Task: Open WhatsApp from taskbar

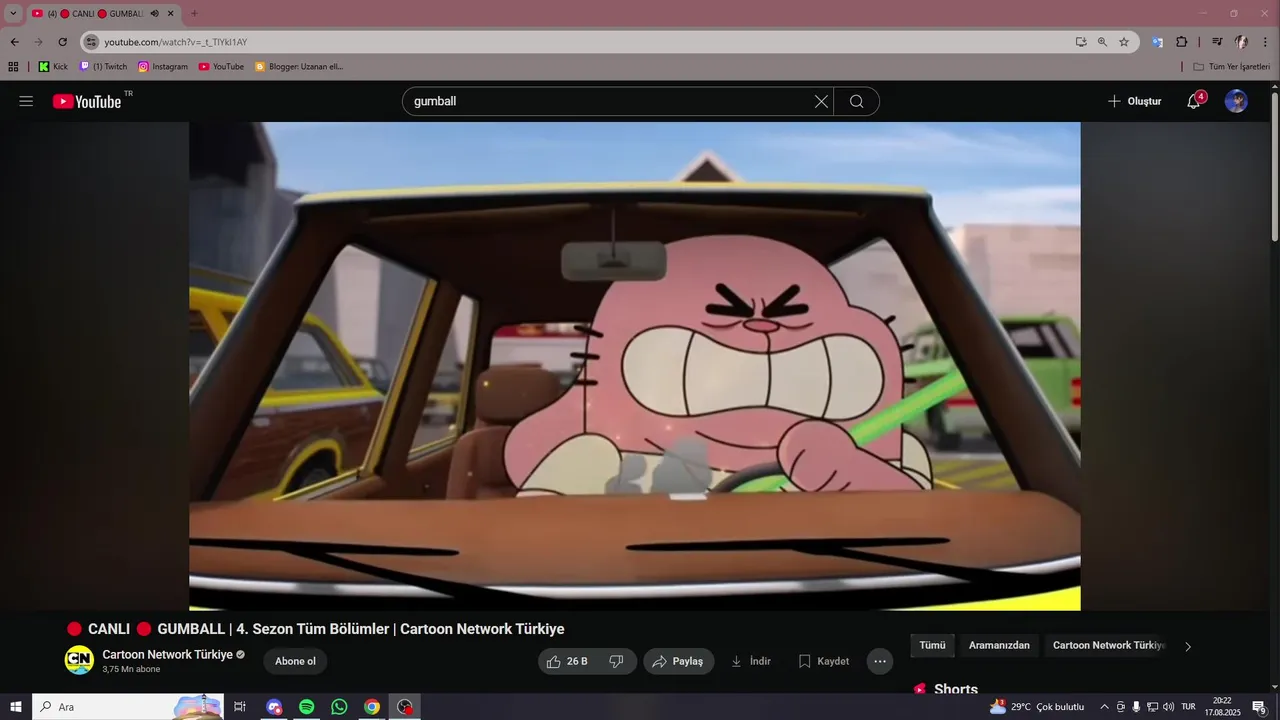Action: (x=339, y=707)
